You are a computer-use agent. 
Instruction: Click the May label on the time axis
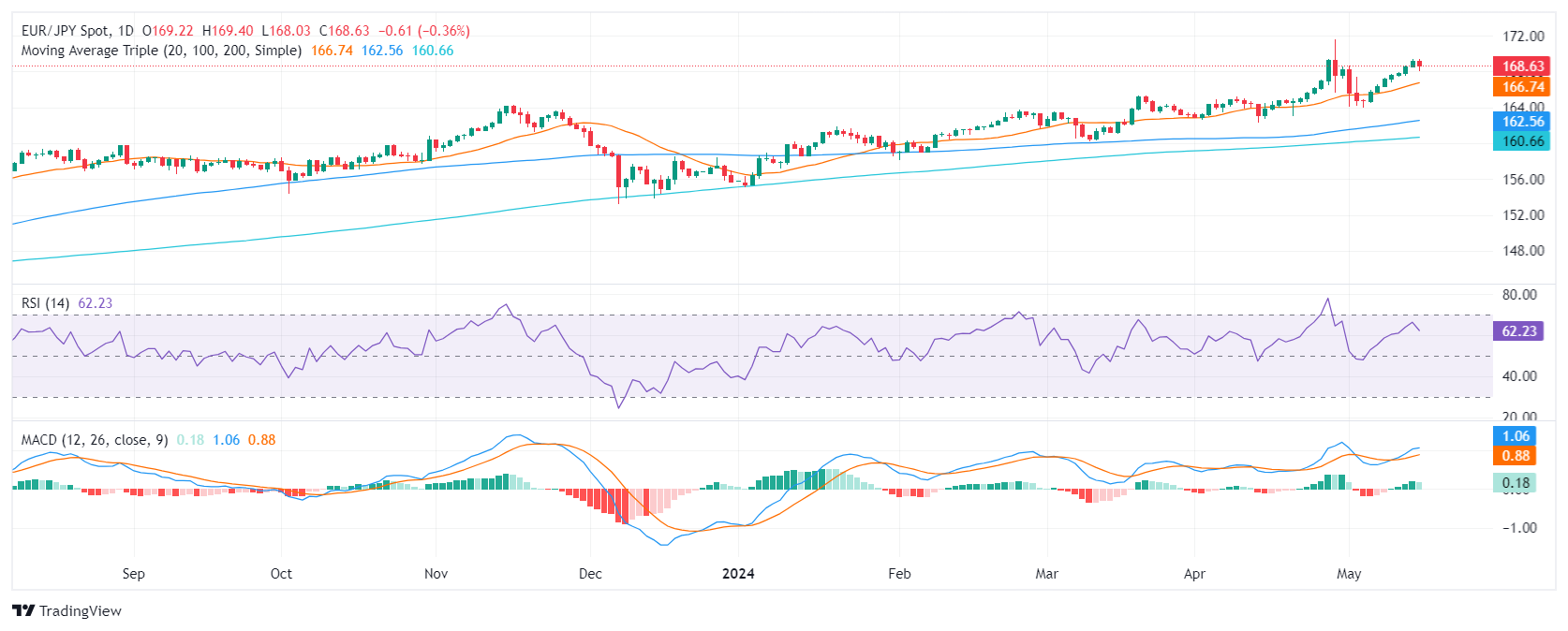tap(1349, 574)
